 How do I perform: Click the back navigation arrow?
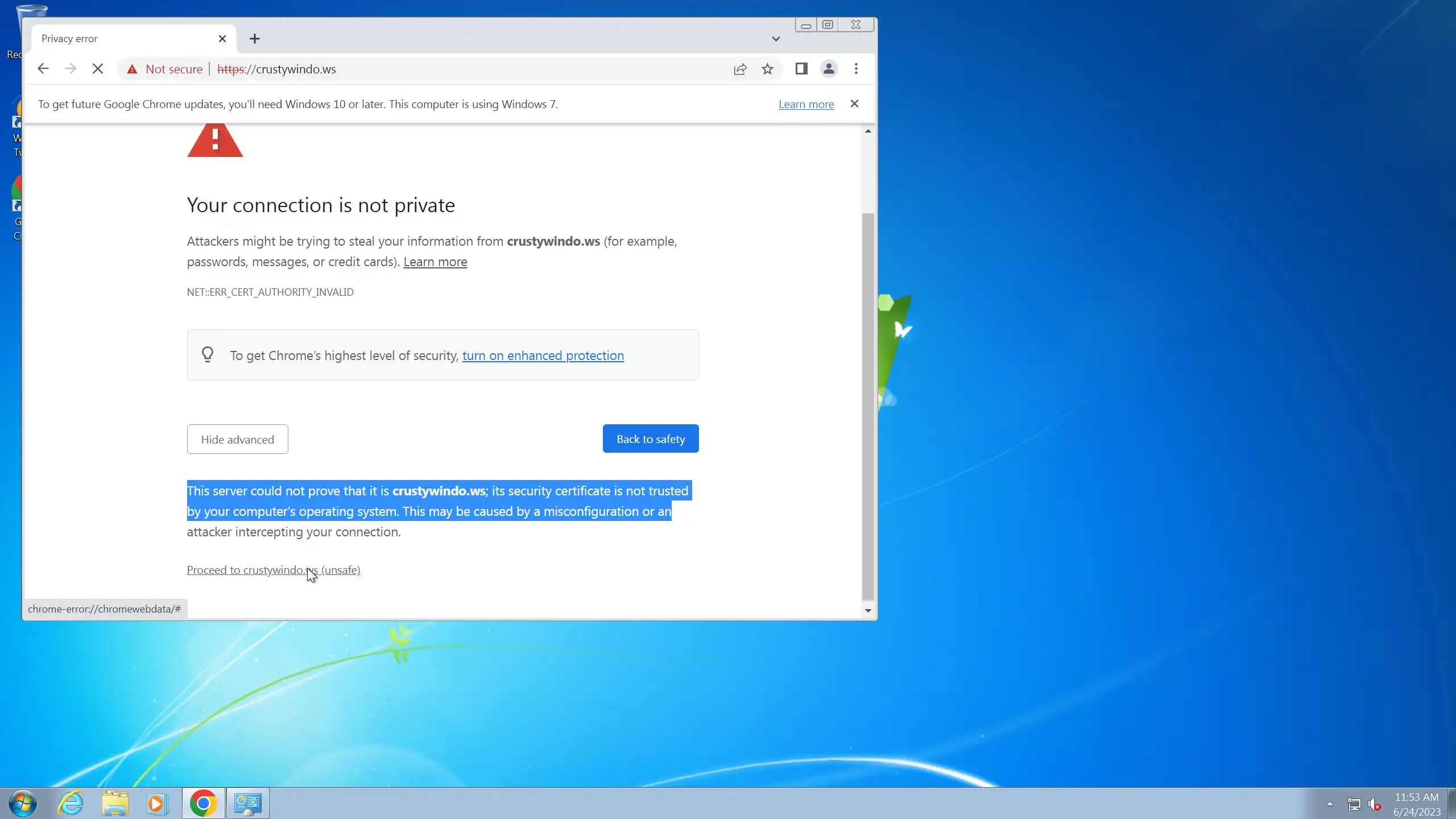tap(43, 69)
